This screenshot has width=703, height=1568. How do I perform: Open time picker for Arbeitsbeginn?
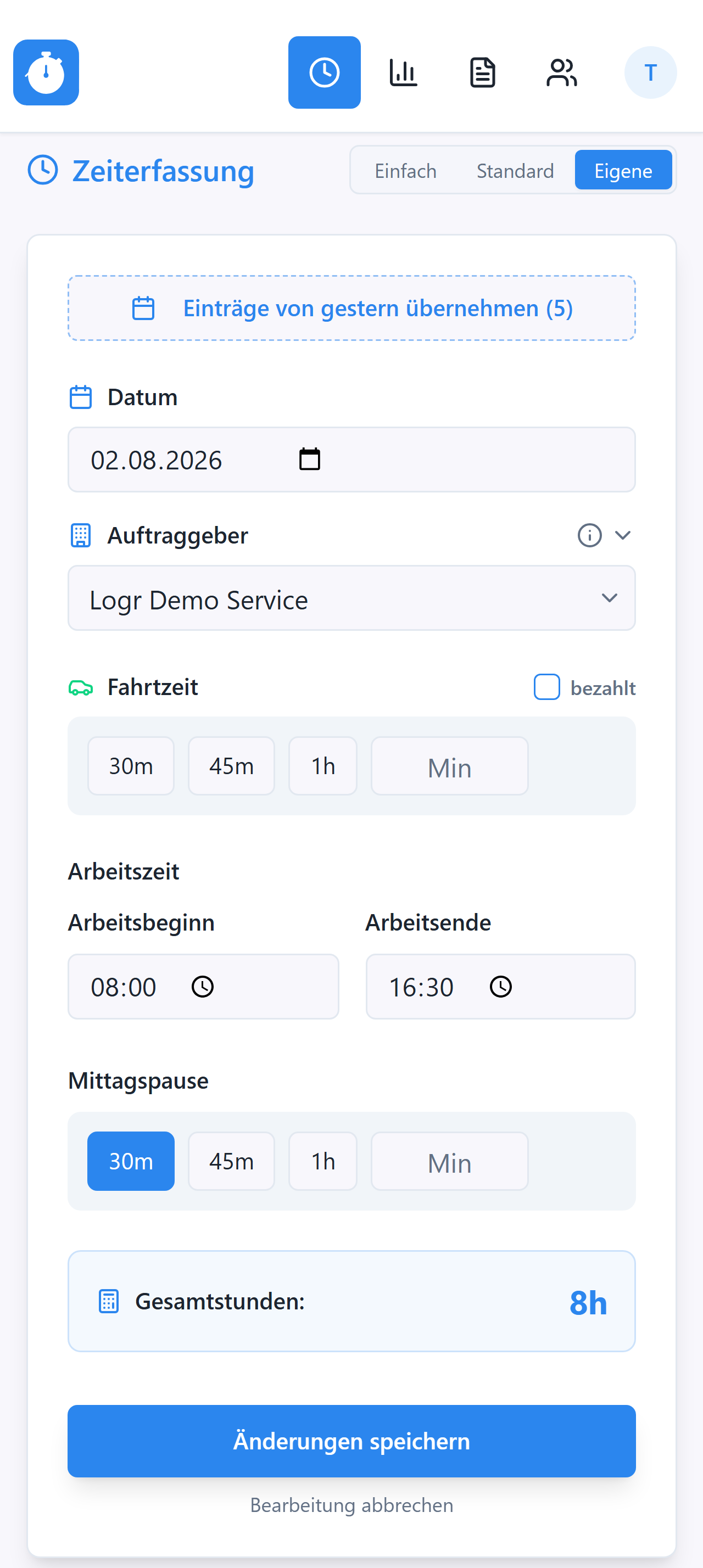(x=203, y=987)
